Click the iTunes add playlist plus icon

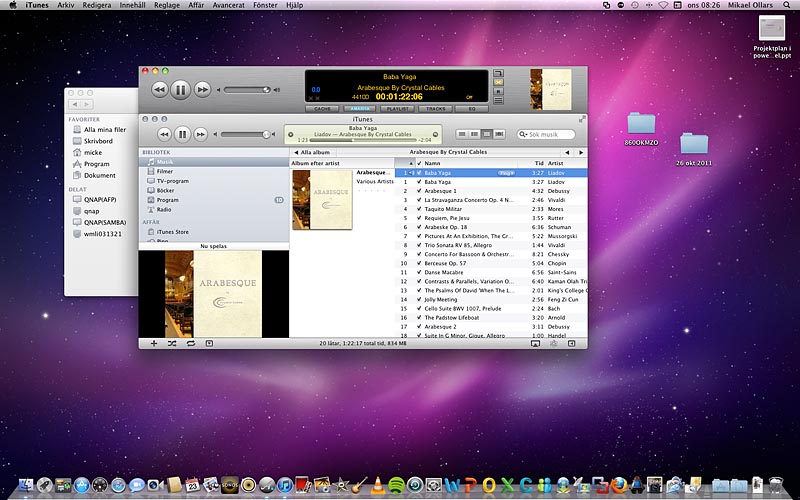(154, 343)
